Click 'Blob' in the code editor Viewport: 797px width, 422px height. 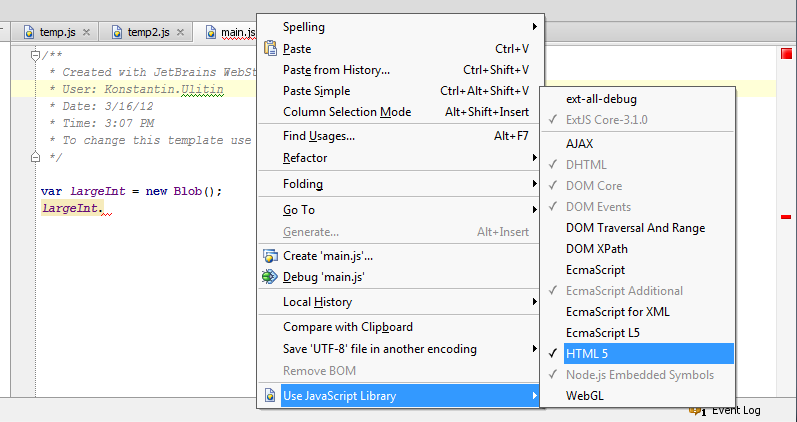tap(188, 191)
